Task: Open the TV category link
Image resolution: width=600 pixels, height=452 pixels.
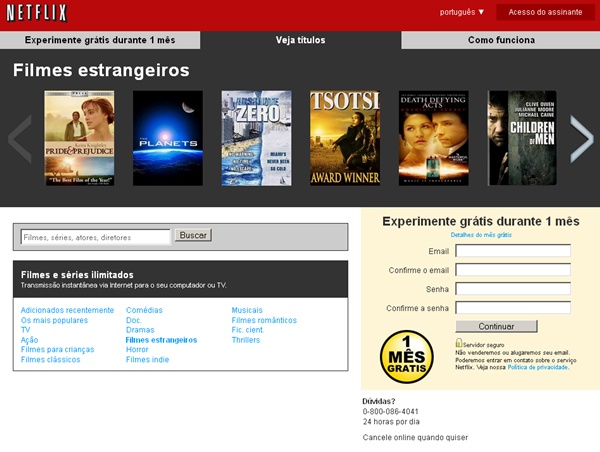Action: point(25,330)
